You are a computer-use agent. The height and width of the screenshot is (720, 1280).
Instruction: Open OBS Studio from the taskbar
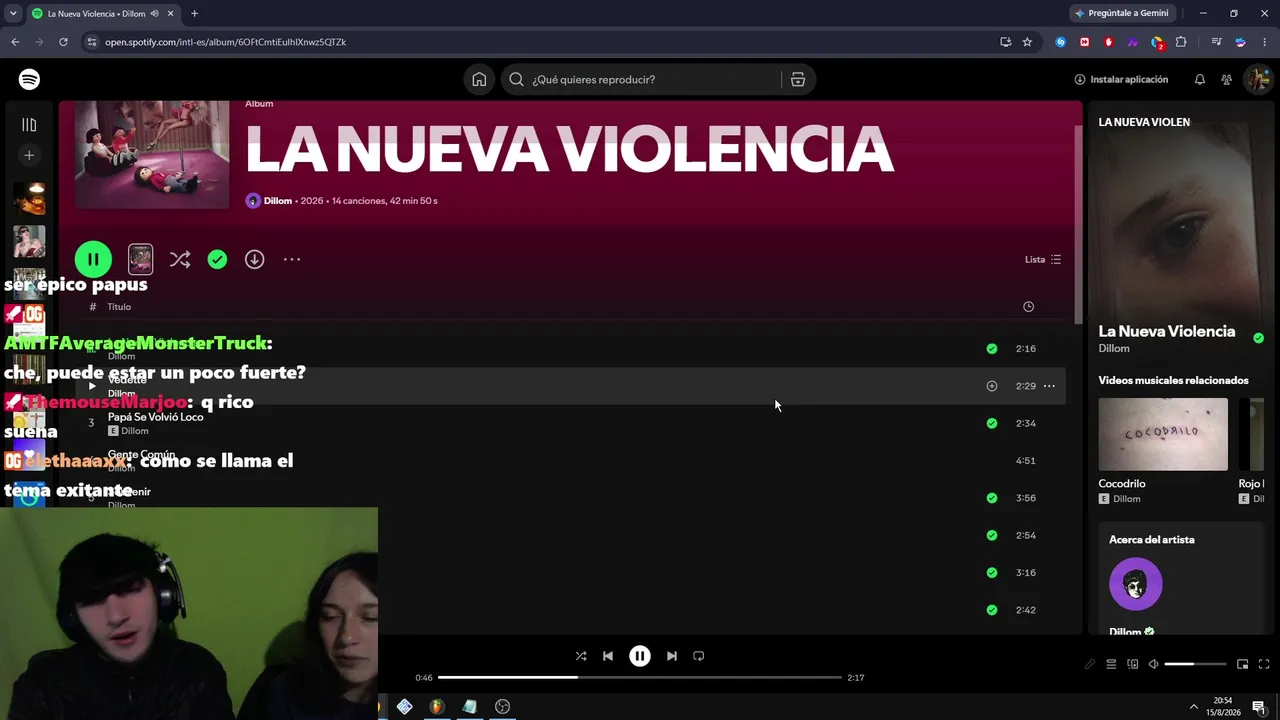click(x=502, y=706)
